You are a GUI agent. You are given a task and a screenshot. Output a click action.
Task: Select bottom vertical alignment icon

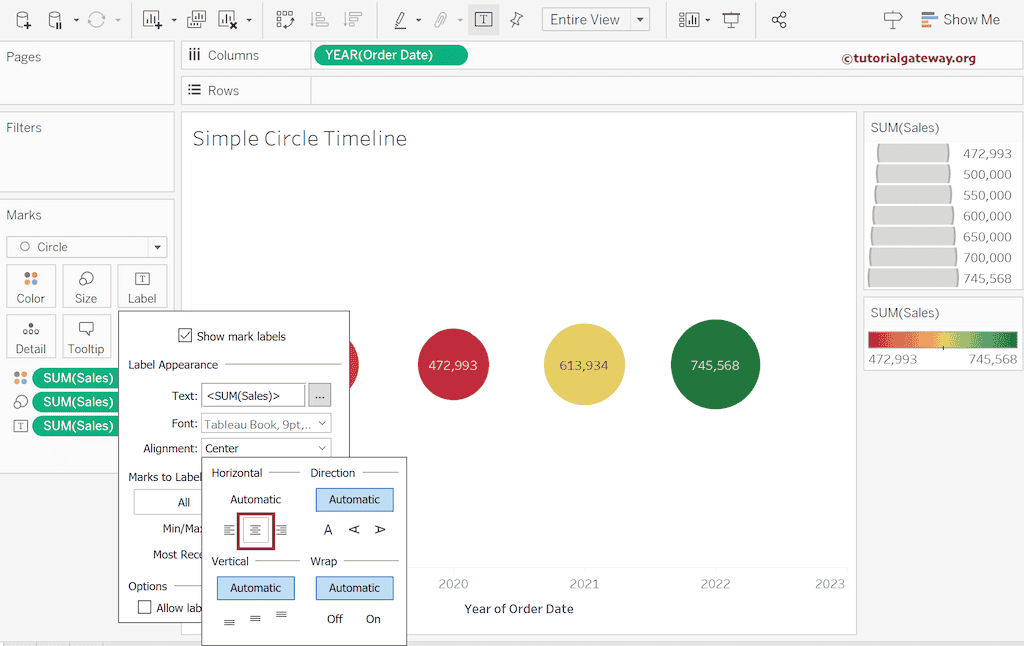pyautogui.click(x=229, y=621)
